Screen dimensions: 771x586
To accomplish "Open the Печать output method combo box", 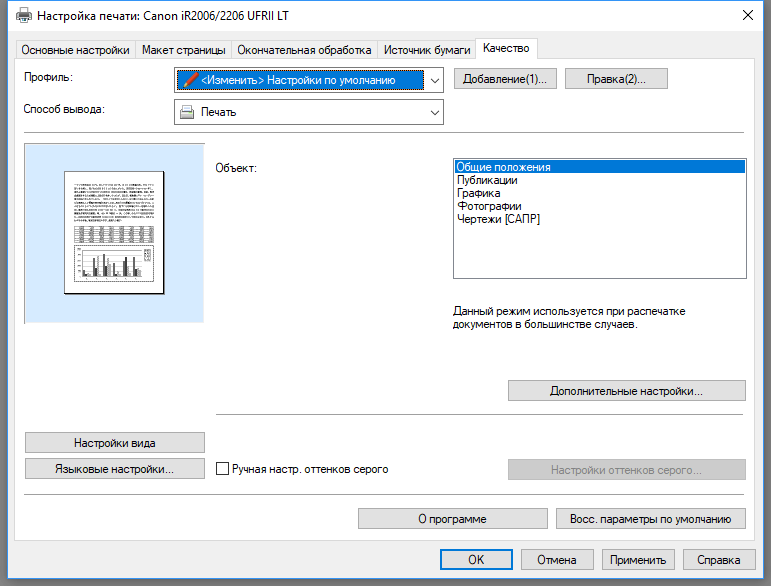I will click(309, 112).
